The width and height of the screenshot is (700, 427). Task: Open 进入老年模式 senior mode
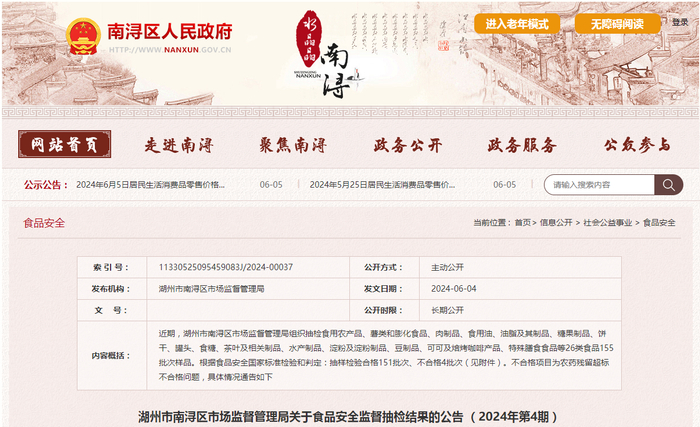[x=517, y=24]
